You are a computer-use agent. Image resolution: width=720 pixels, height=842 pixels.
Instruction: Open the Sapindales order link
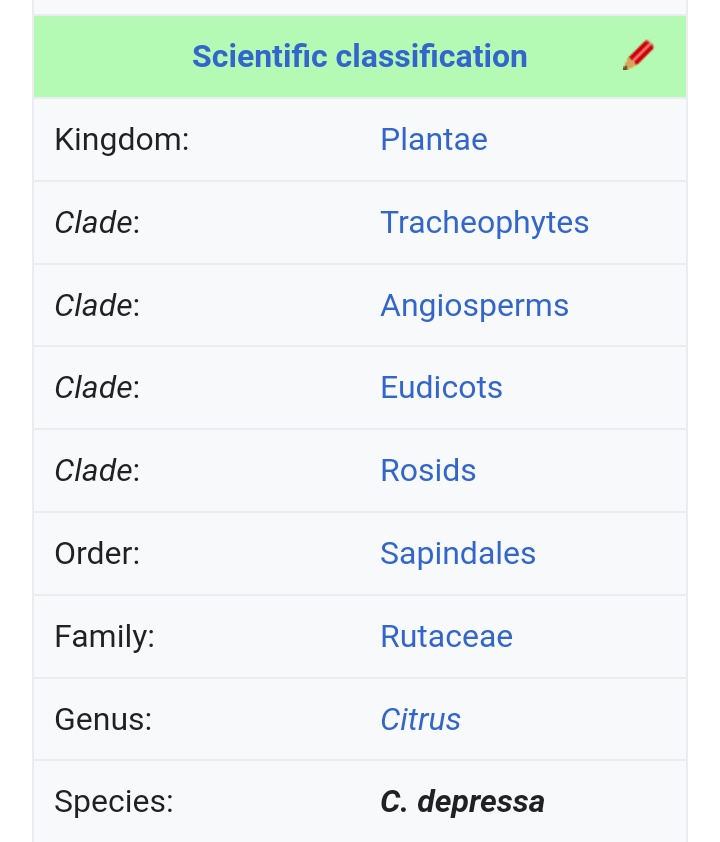(x=457, y=554)
